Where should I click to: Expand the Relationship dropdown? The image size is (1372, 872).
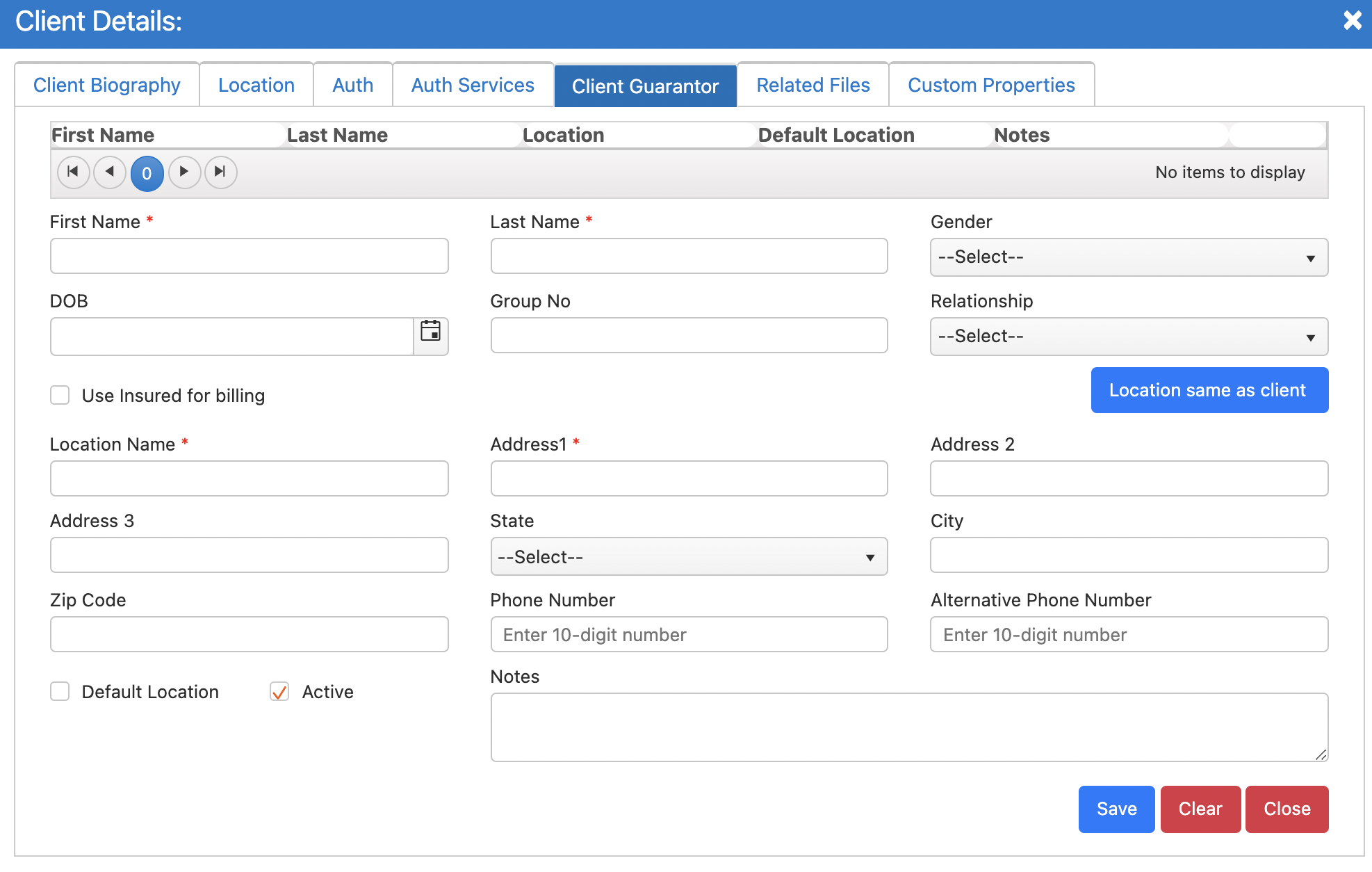point(1128,337)
